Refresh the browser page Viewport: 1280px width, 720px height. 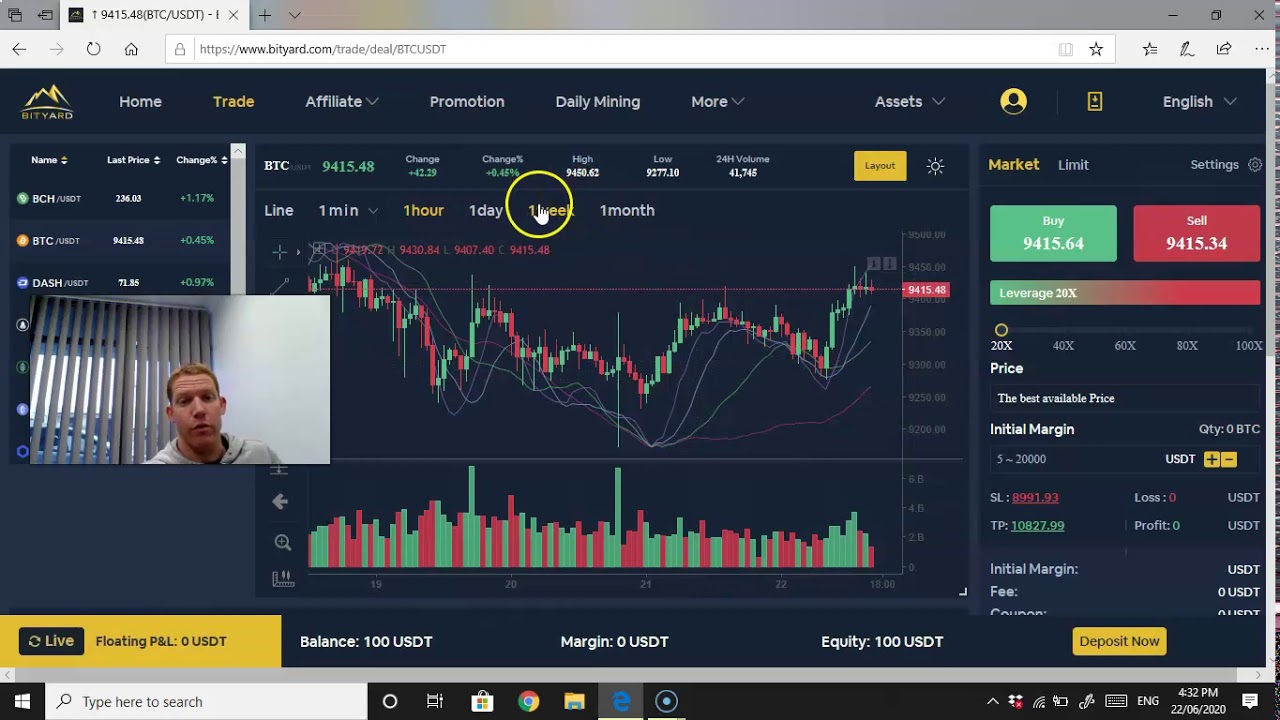point(93,49)
